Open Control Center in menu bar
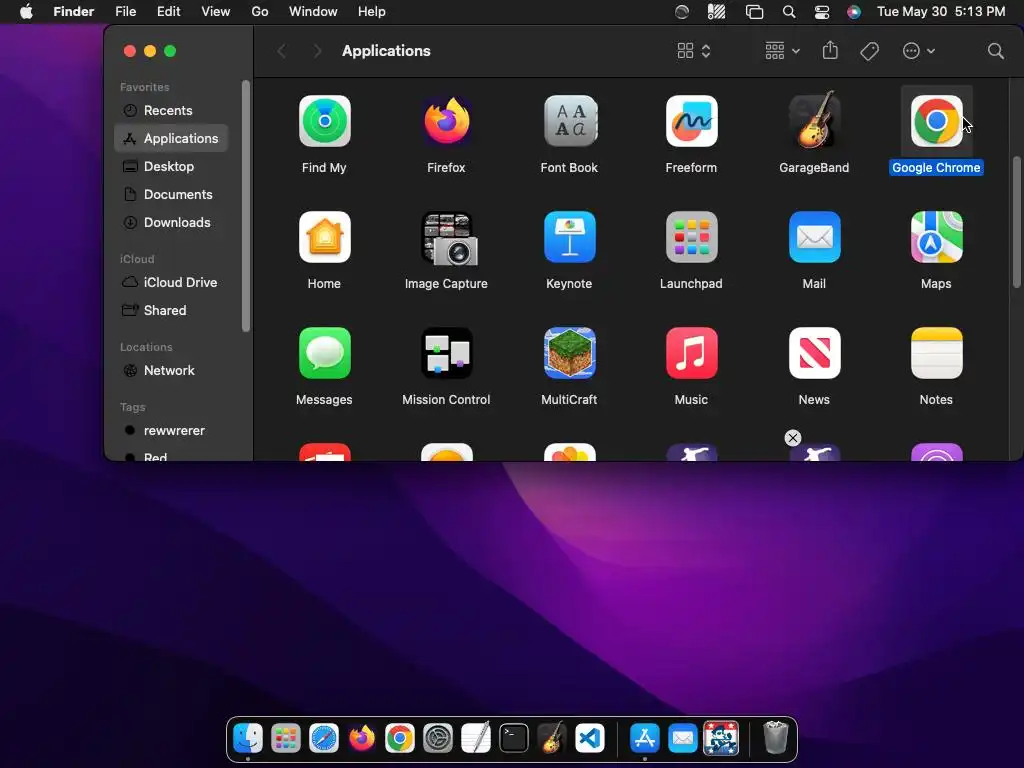The image size is (1024, 768). point(822,12)
